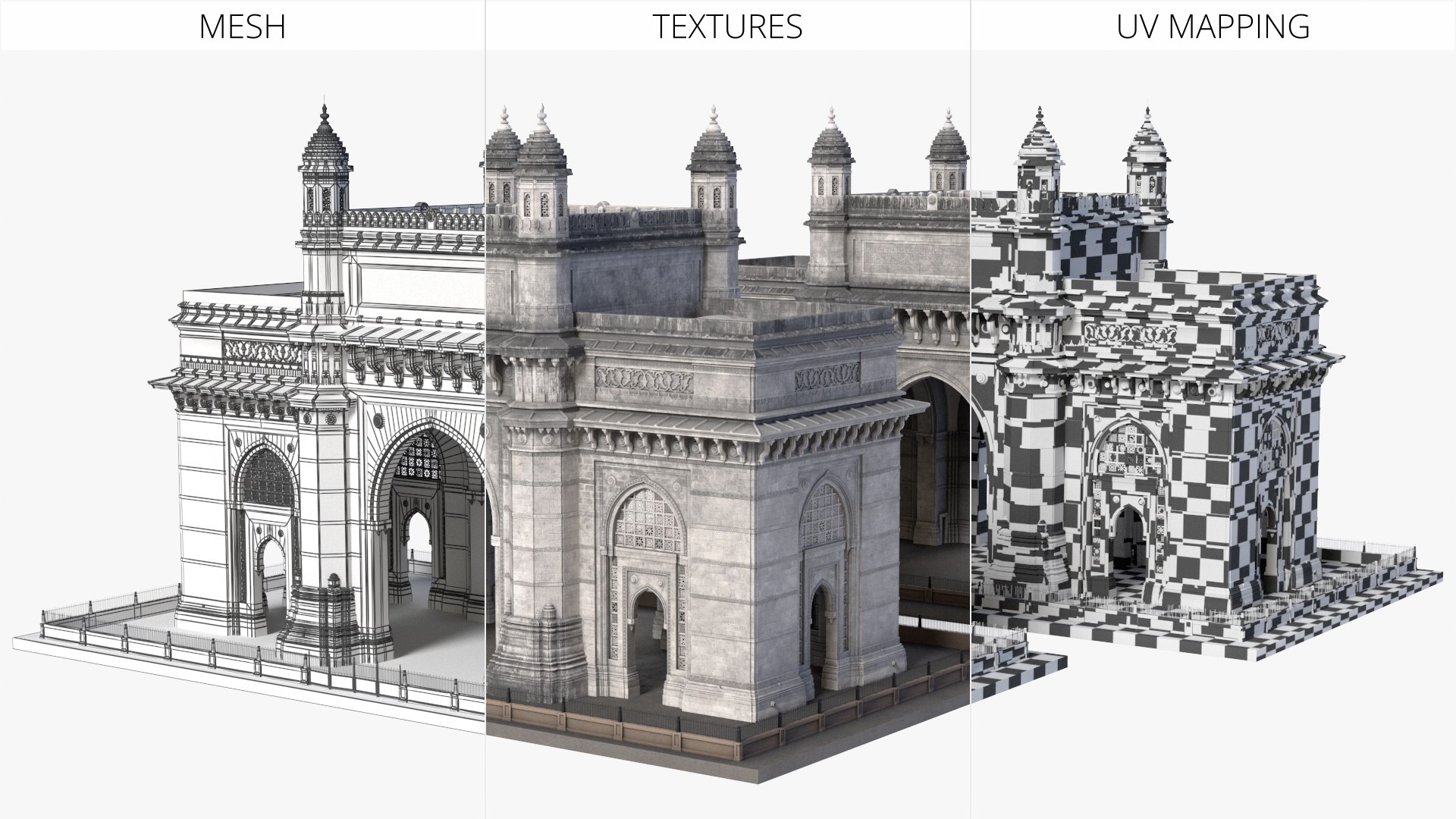Click the UV MAPPING heading label
The height and width of the screenshot is (819, 1456).
click(x=1213, y=27)
